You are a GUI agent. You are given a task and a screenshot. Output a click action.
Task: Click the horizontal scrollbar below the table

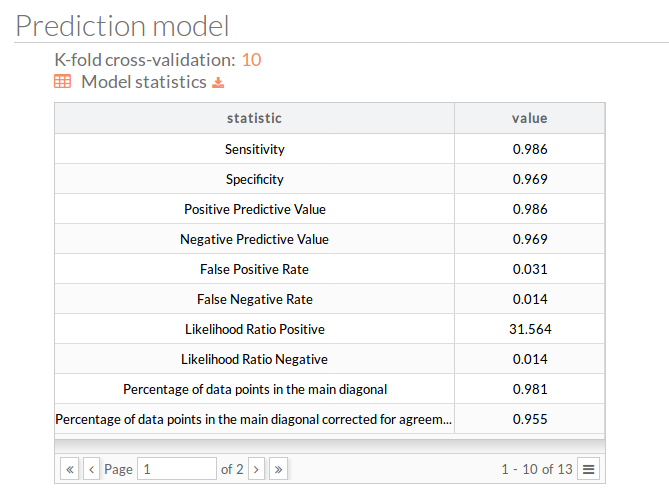pyautogui.click(x=329, y=446)
